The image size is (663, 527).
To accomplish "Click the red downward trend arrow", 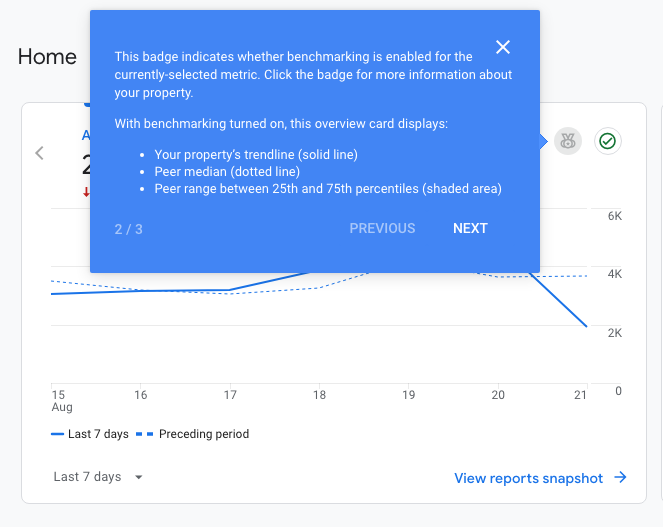I will (x=86, y=192).
